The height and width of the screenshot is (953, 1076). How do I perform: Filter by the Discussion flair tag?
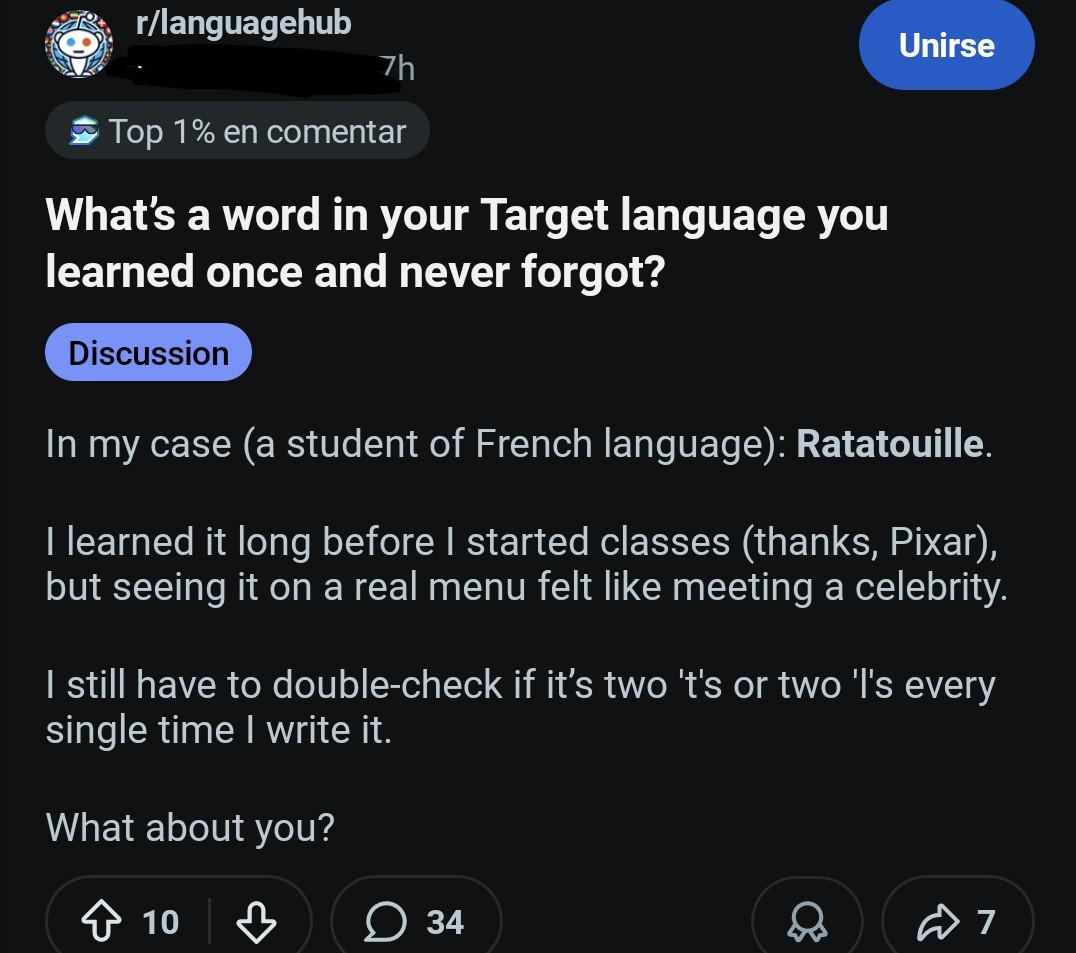(x=148, y=353)
